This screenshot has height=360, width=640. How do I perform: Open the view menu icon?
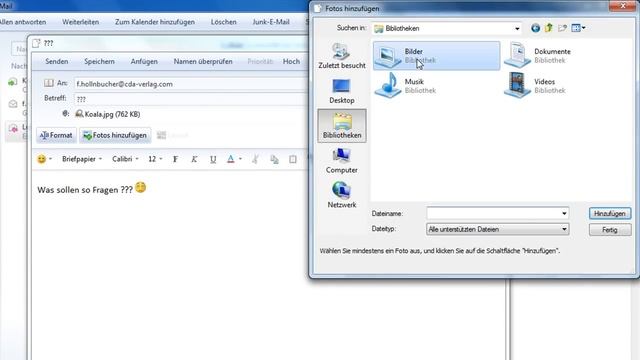(578, 28)
